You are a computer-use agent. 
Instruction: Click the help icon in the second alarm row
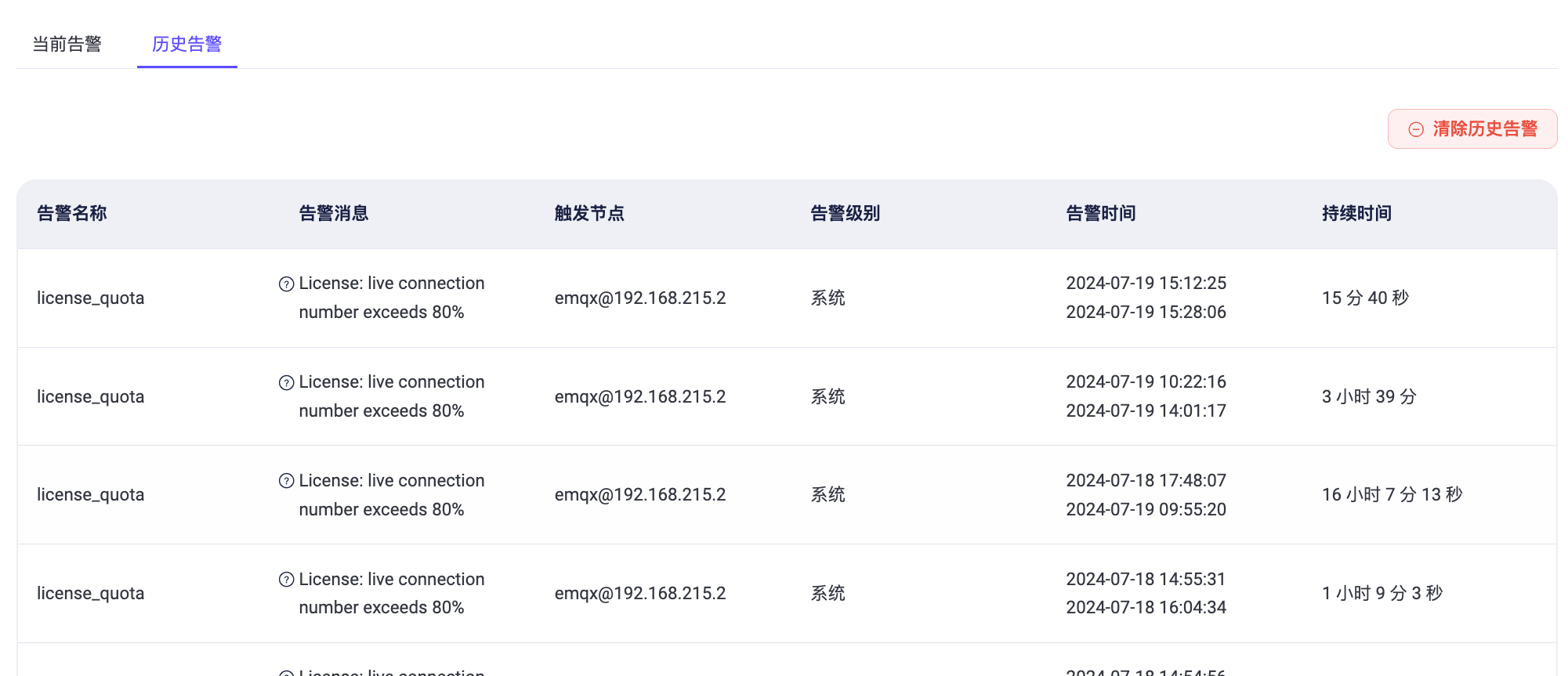pos(287,382)
